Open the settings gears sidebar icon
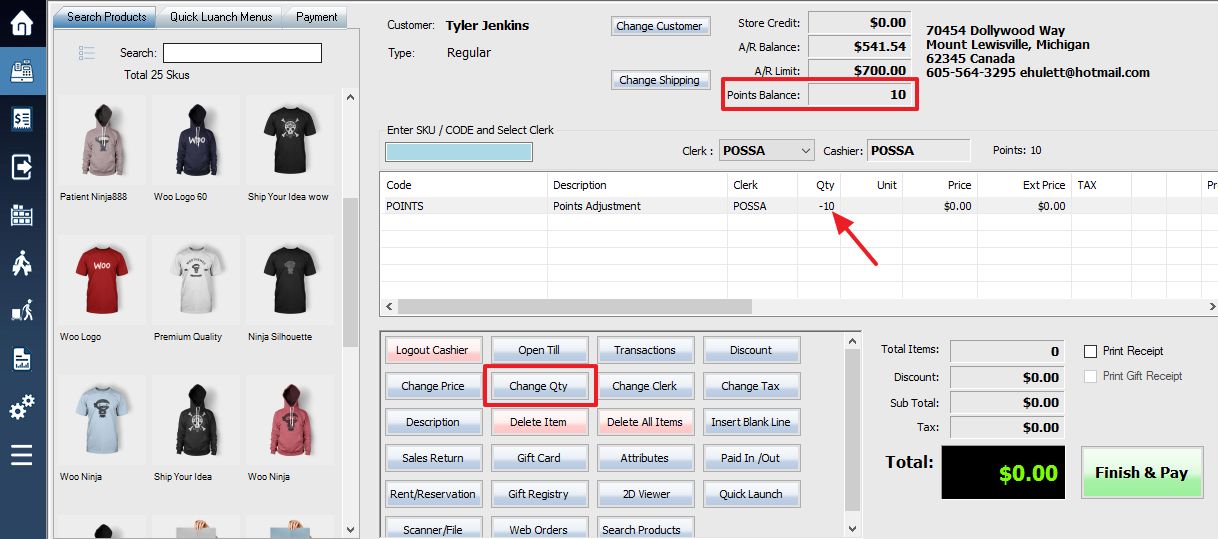 click(22, 408)
